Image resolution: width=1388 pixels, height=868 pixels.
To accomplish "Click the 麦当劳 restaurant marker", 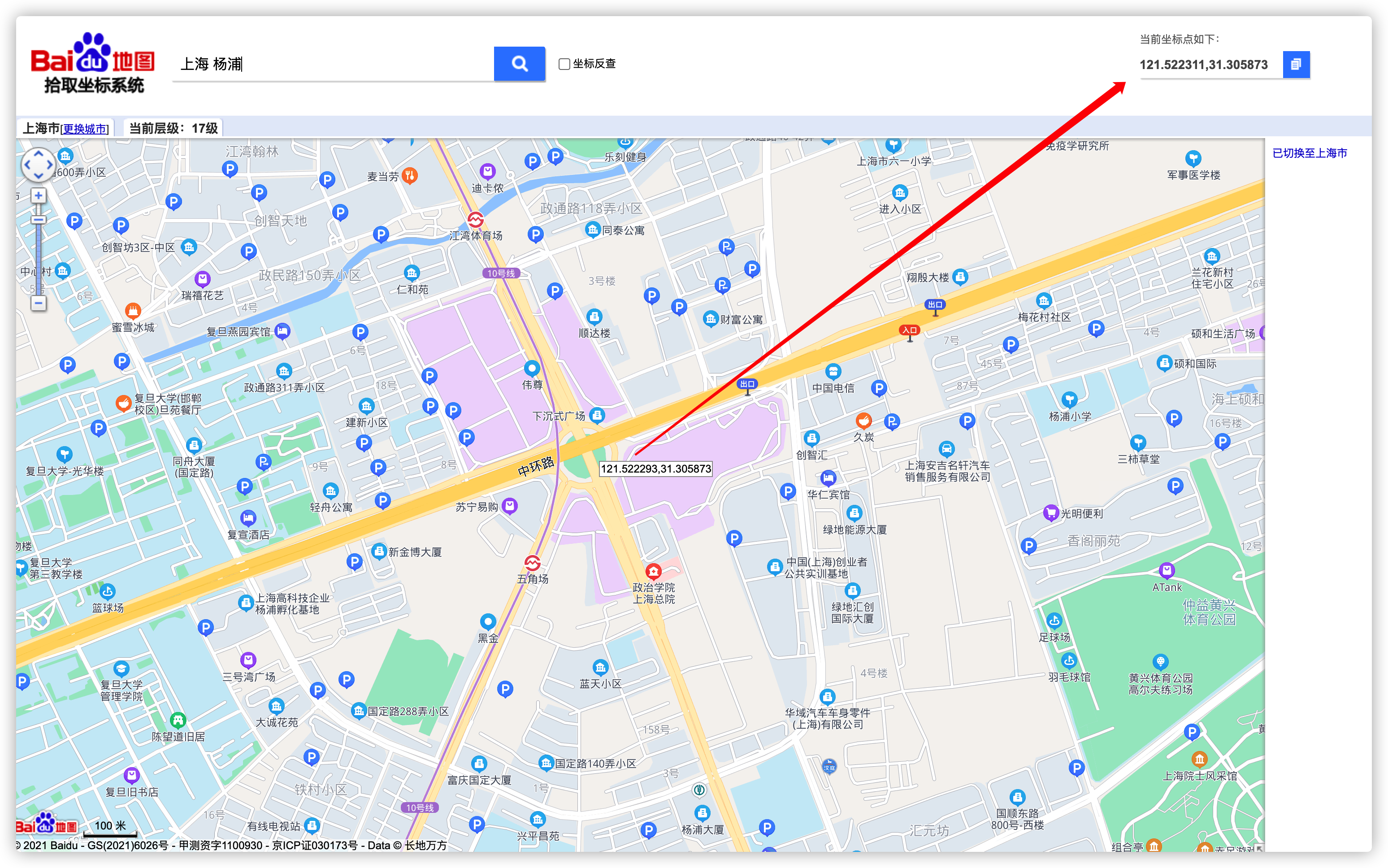I will (x=409, y=176).
